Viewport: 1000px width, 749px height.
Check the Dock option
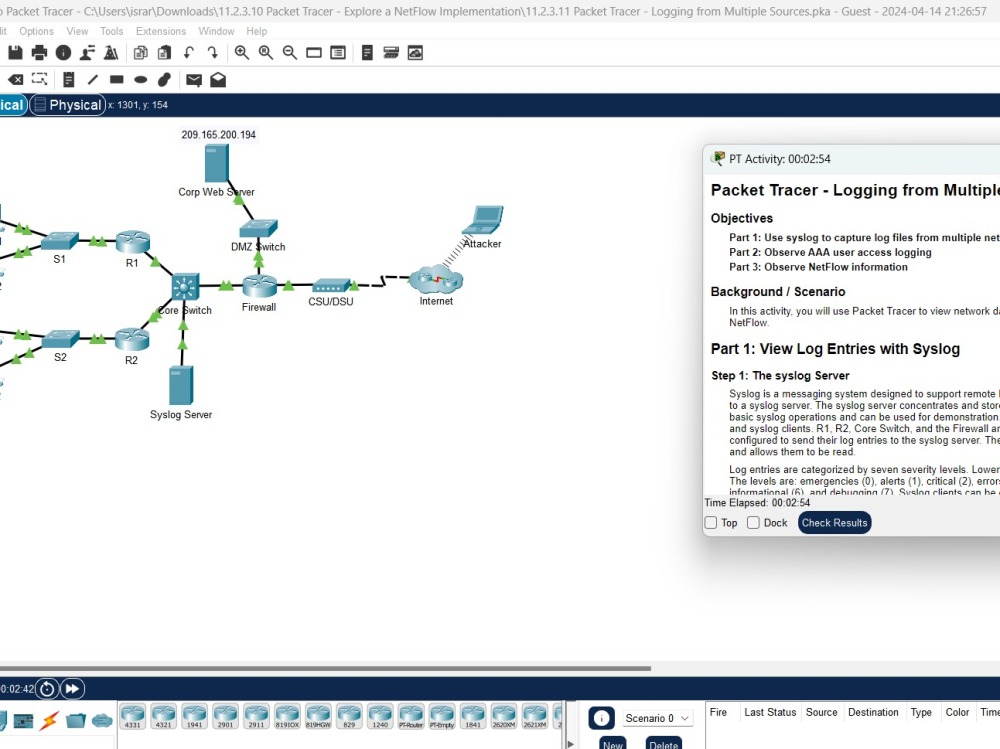(752, 522)
